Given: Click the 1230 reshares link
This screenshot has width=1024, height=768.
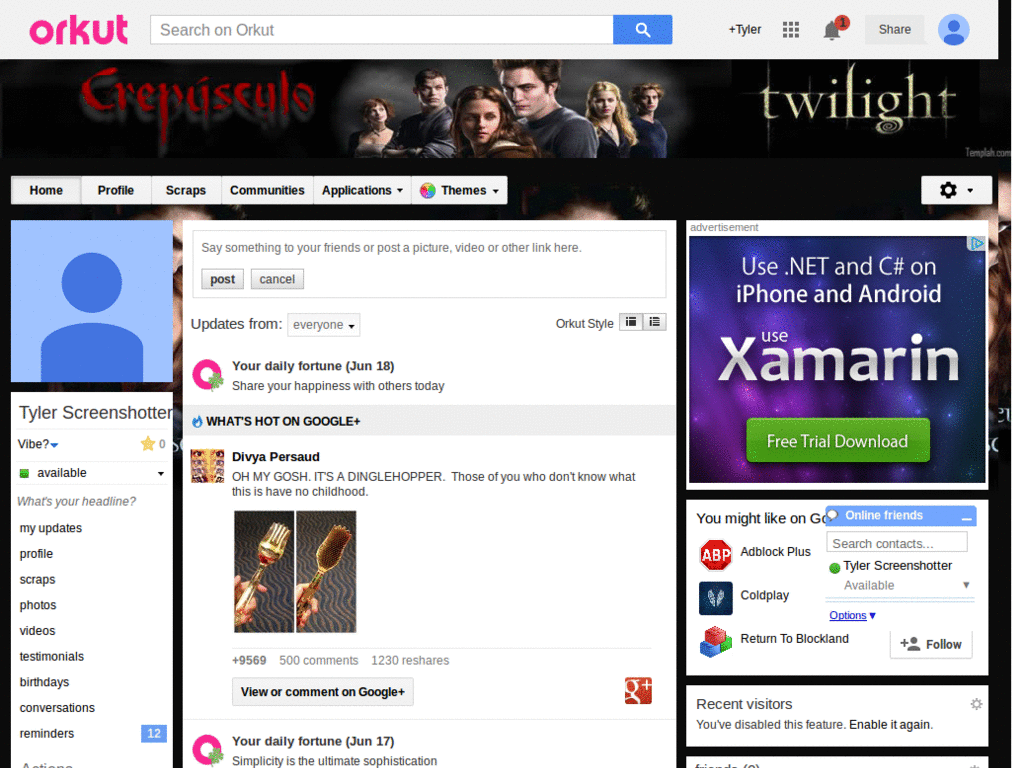Looking at the screenshot, I should click(410, 660).
